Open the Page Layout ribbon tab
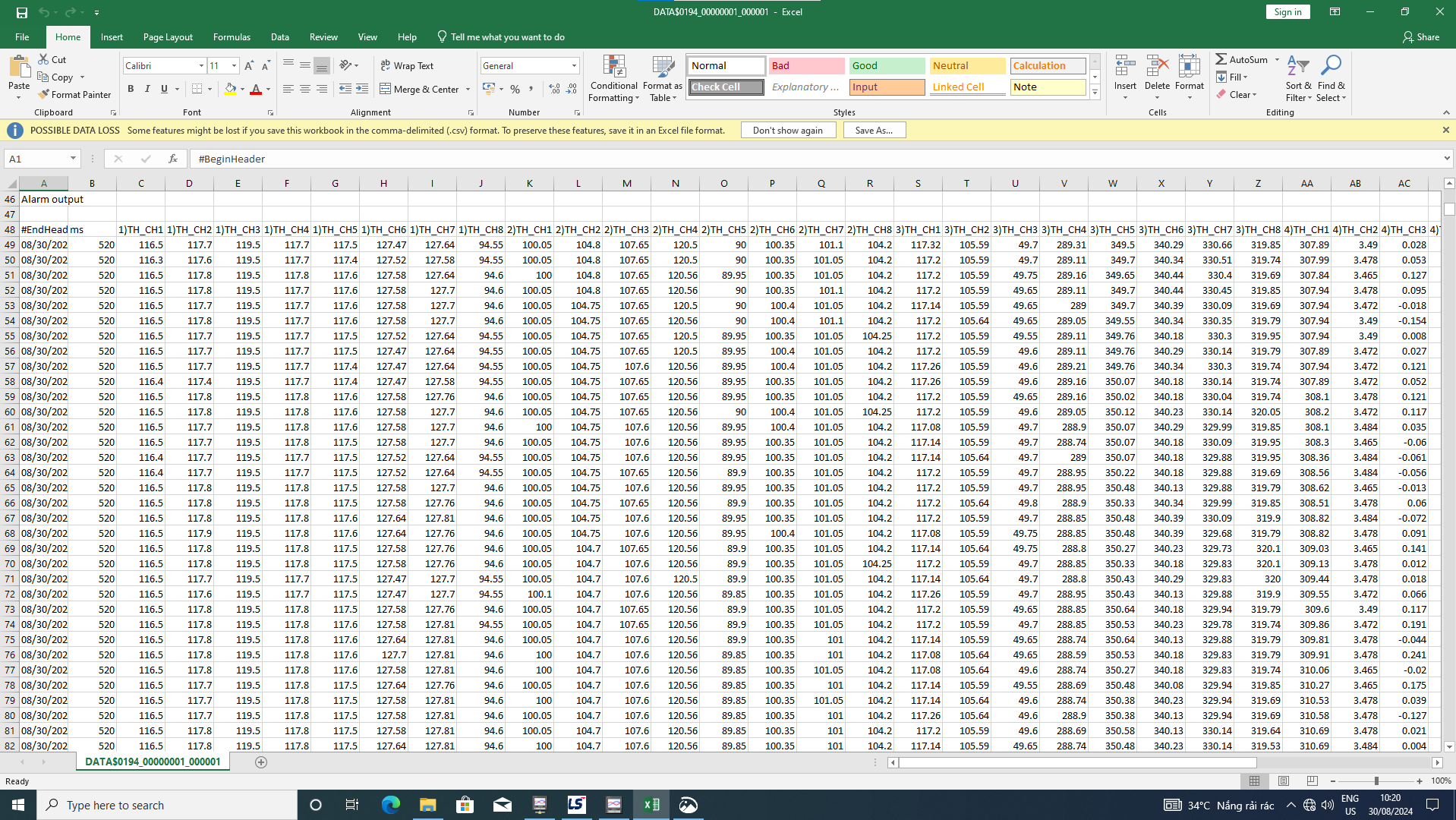 (168, 37)
